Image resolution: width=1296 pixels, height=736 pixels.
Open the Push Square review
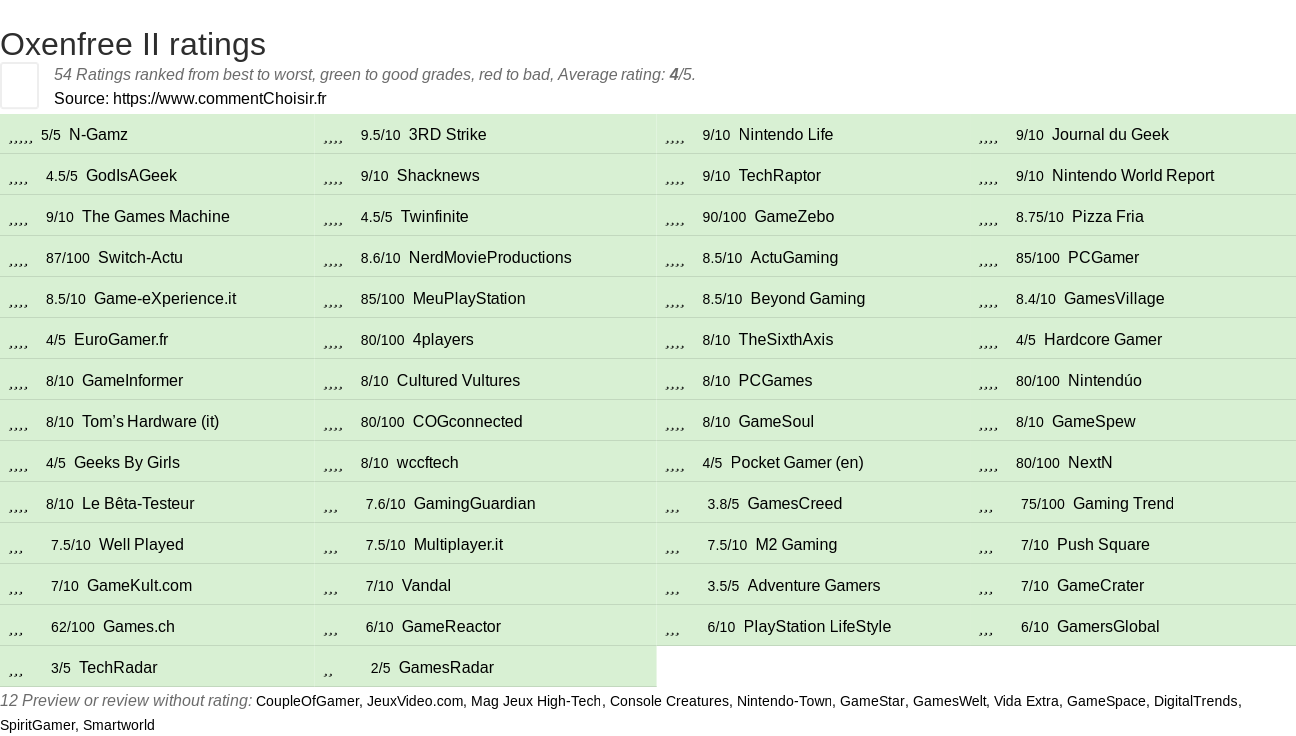coord(1103,544)
